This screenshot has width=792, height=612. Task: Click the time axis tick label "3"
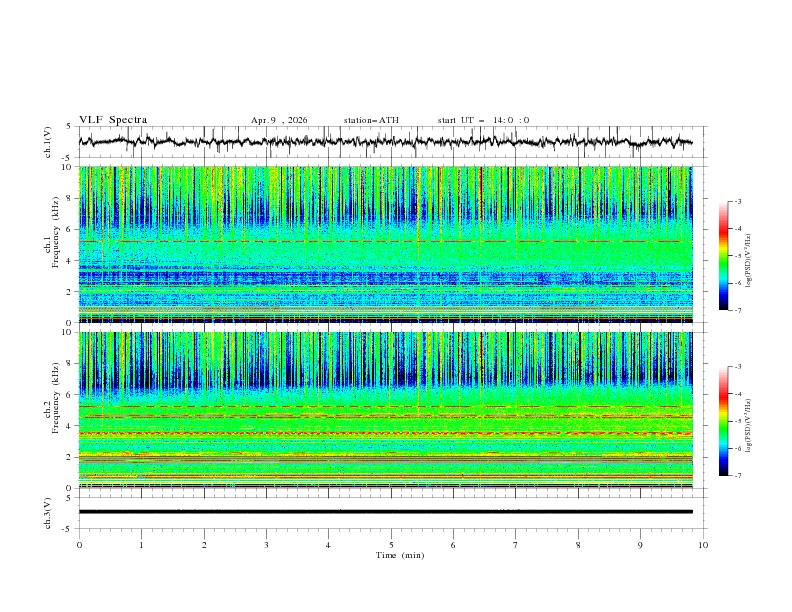click(x=266, y=545)
